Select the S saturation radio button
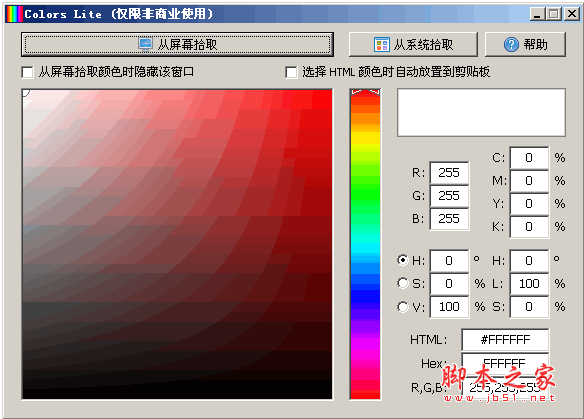 coord(403,283)
